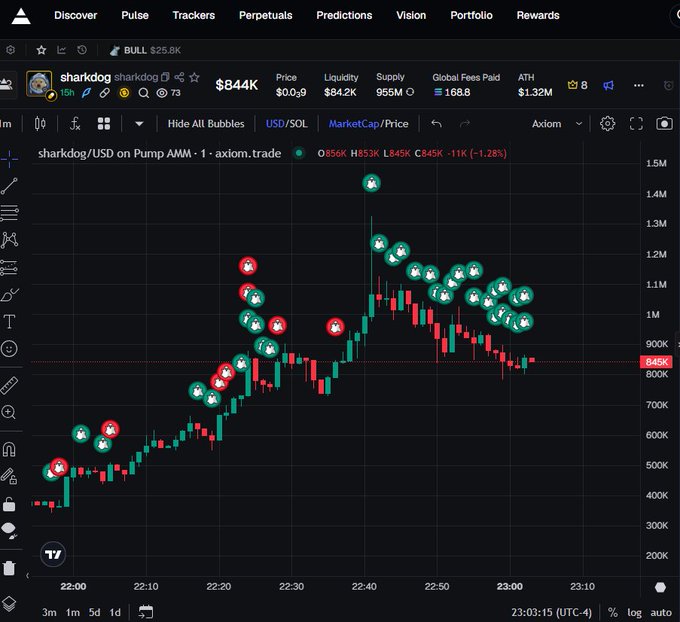The width and height of the screenshot is (680, 622).
Task: Click the TradingView logo badge
Action: point(53,554)
